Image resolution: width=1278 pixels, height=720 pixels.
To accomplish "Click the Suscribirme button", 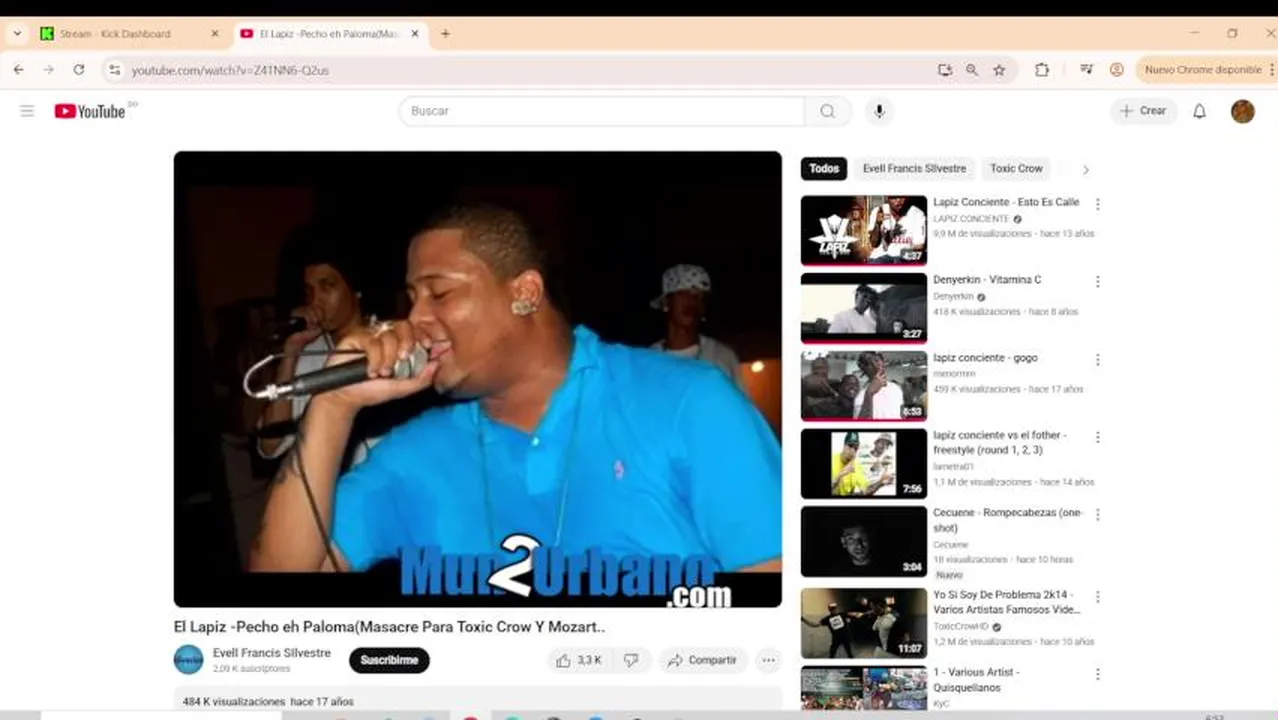I will [389, 660].
